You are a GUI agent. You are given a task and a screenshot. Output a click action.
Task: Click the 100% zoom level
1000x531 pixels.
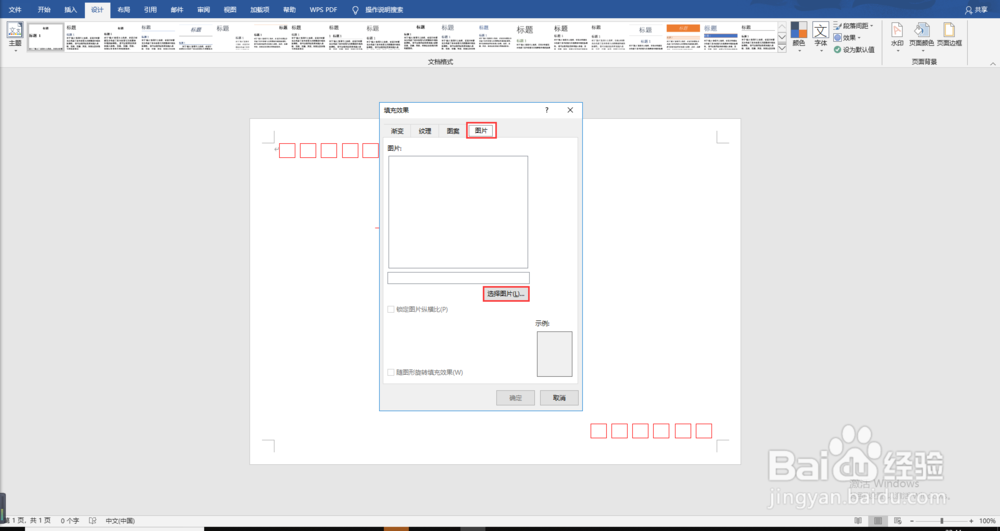[987, 521]
